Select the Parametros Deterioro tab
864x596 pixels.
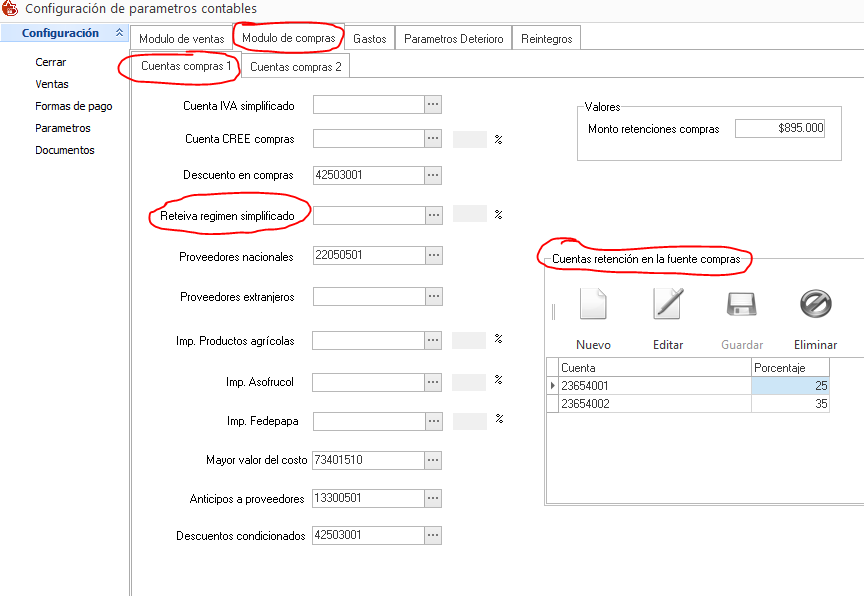point(453,39)
